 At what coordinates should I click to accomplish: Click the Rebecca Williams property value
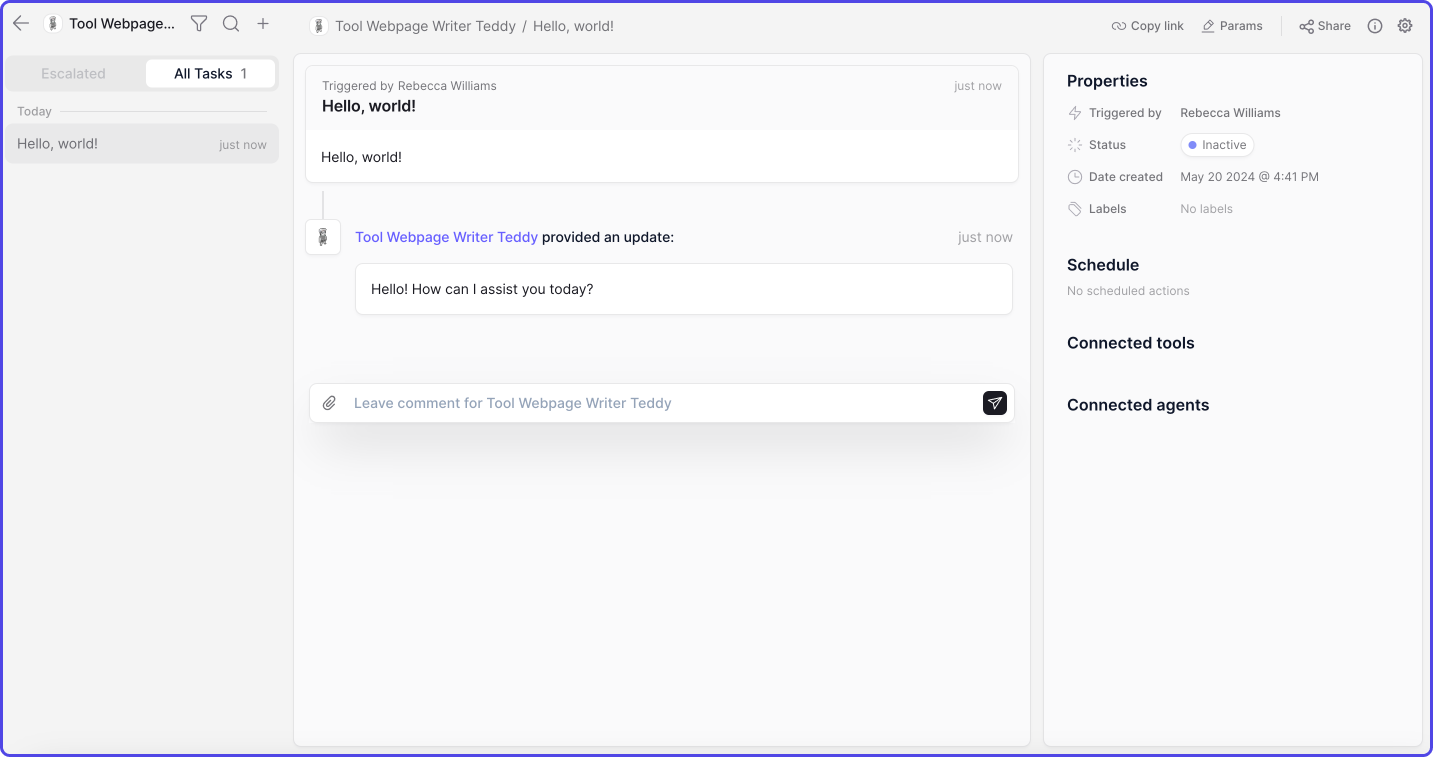1230,113
